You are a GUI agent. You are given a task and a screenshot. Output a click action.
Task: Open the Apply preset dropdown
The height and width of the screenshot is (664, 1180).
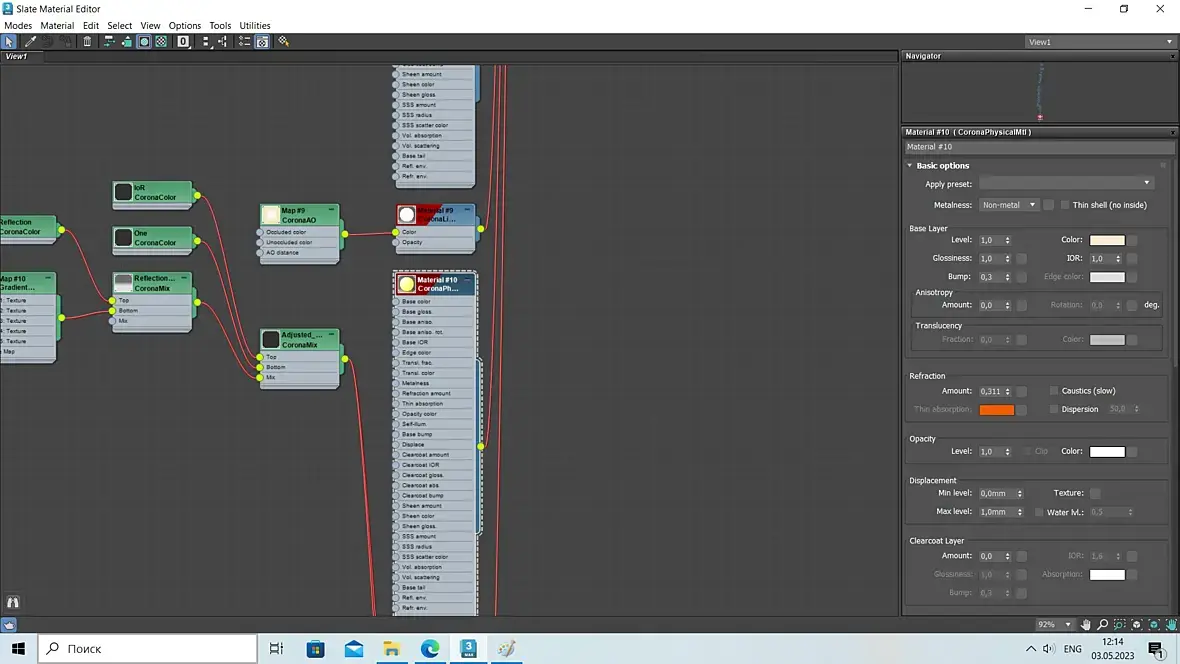[x=1066, y=184]
